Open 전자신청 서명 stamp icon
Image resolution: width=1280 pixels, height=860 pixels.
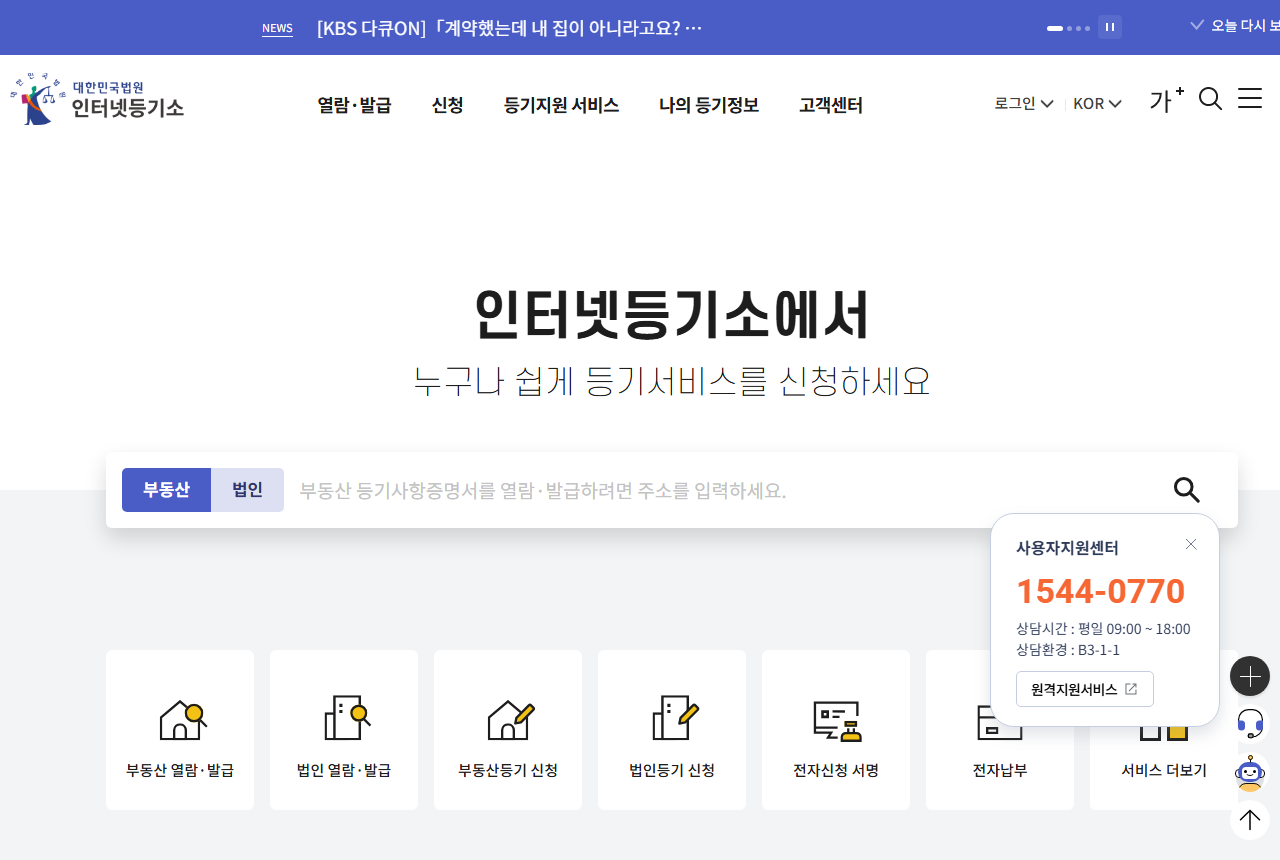point(837,721)
